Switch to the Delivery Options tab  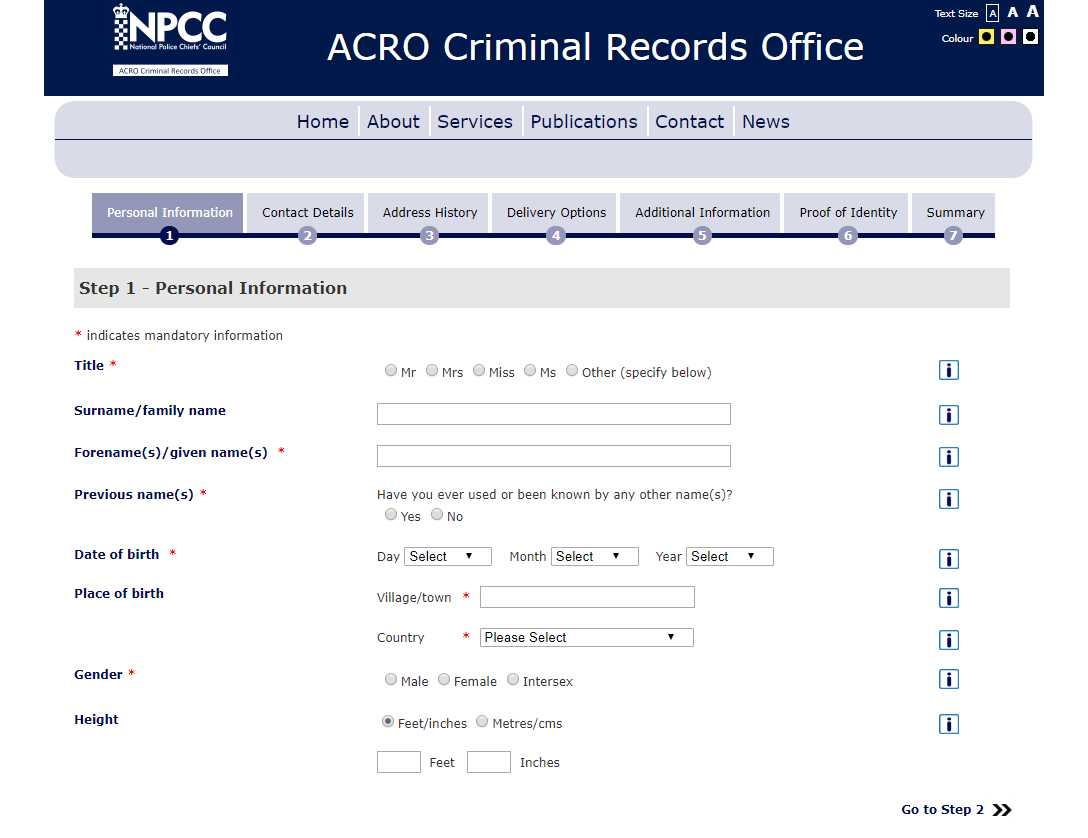pos(554,212)
